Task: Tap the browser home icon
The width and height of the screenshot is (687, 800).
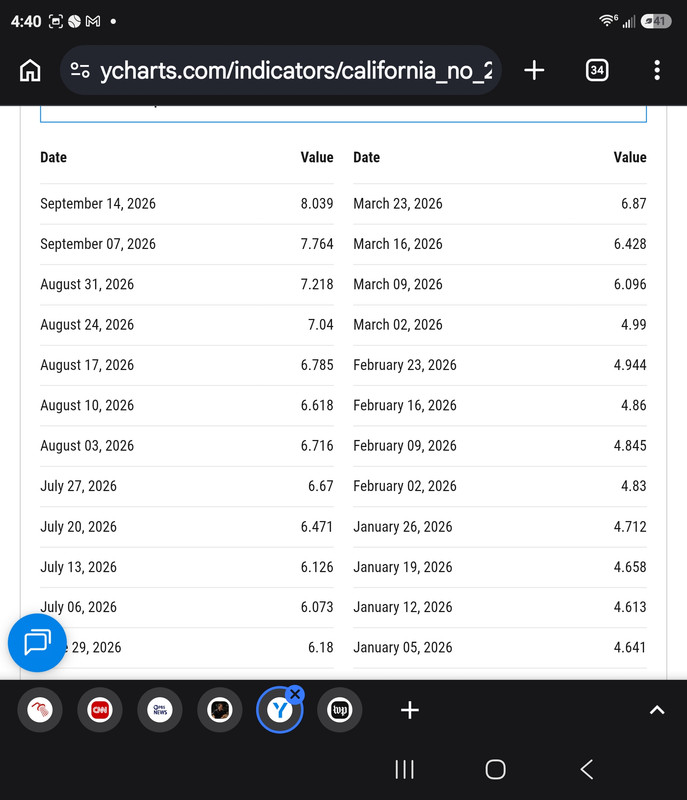Action: [30, 70]
